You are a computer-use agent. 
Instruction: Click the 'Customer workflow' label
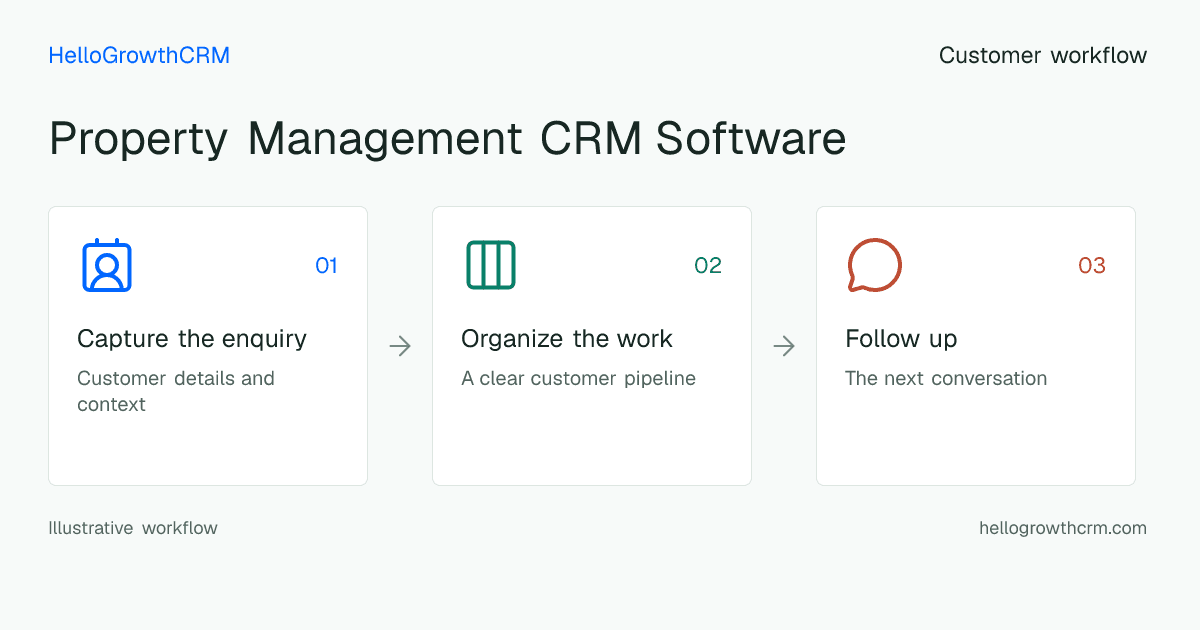[x=1043, y=56]
